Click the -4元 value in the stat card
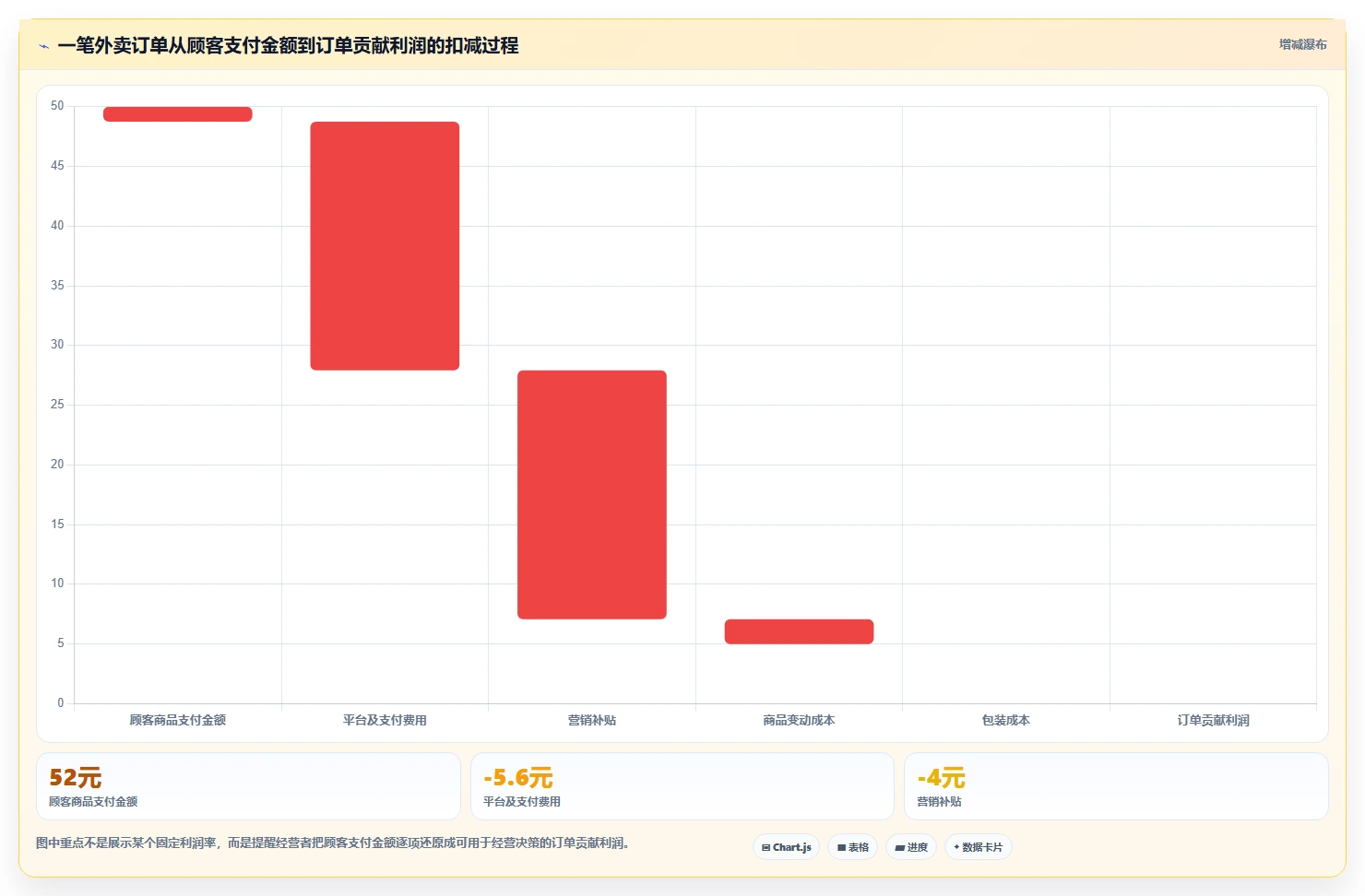The image size is (1365, 896). (x=941, y=778)
